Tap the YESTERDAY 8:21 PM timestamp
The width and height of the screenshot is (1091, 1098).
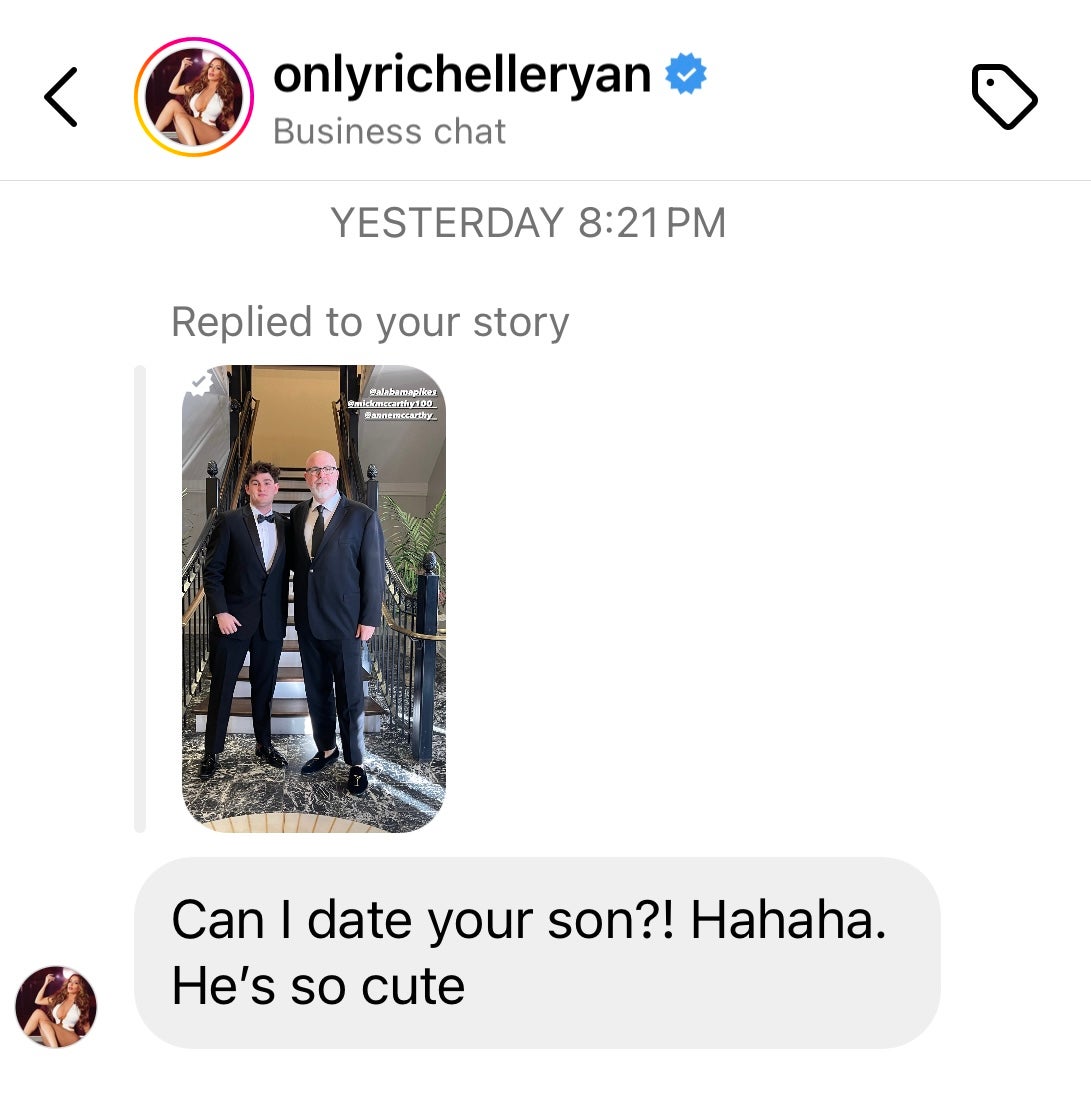click(x=529, y=223)
